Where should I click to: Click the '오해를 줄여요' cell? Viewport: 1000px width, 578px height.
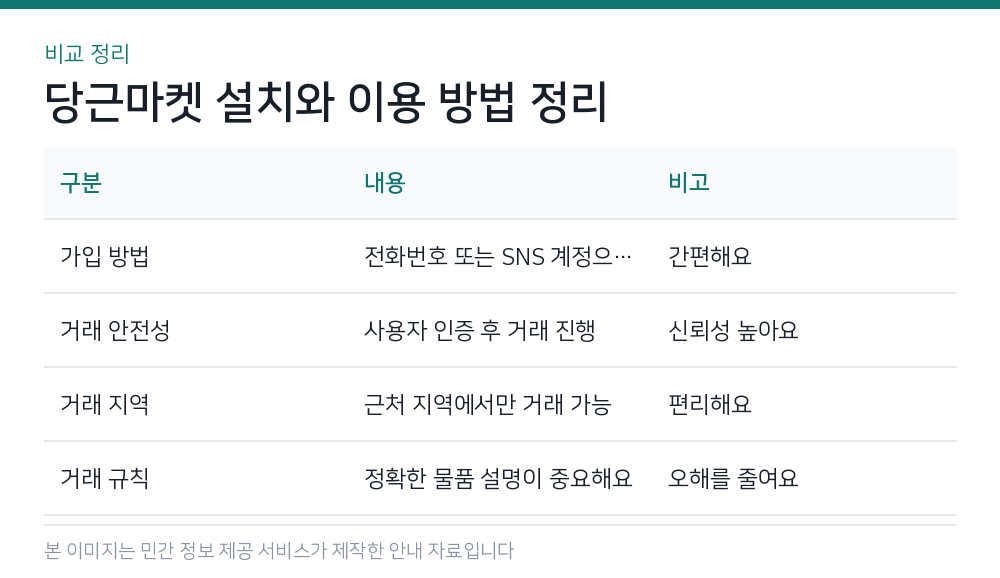(x=733, y=478)
